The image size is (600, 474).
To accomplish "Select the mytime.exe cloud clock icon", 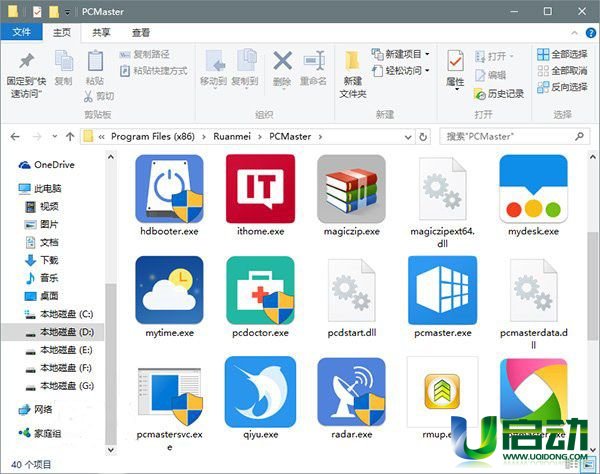I will point(169,290).
